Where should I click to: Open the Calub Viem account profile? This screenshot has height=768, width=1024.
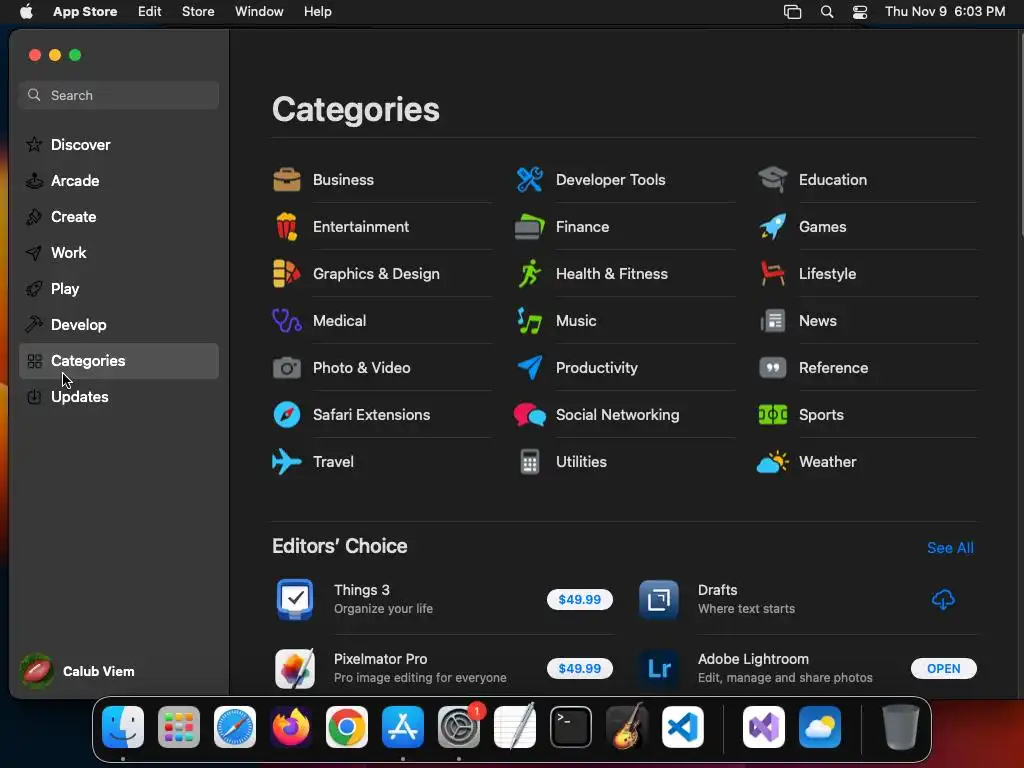coord(78,671)
